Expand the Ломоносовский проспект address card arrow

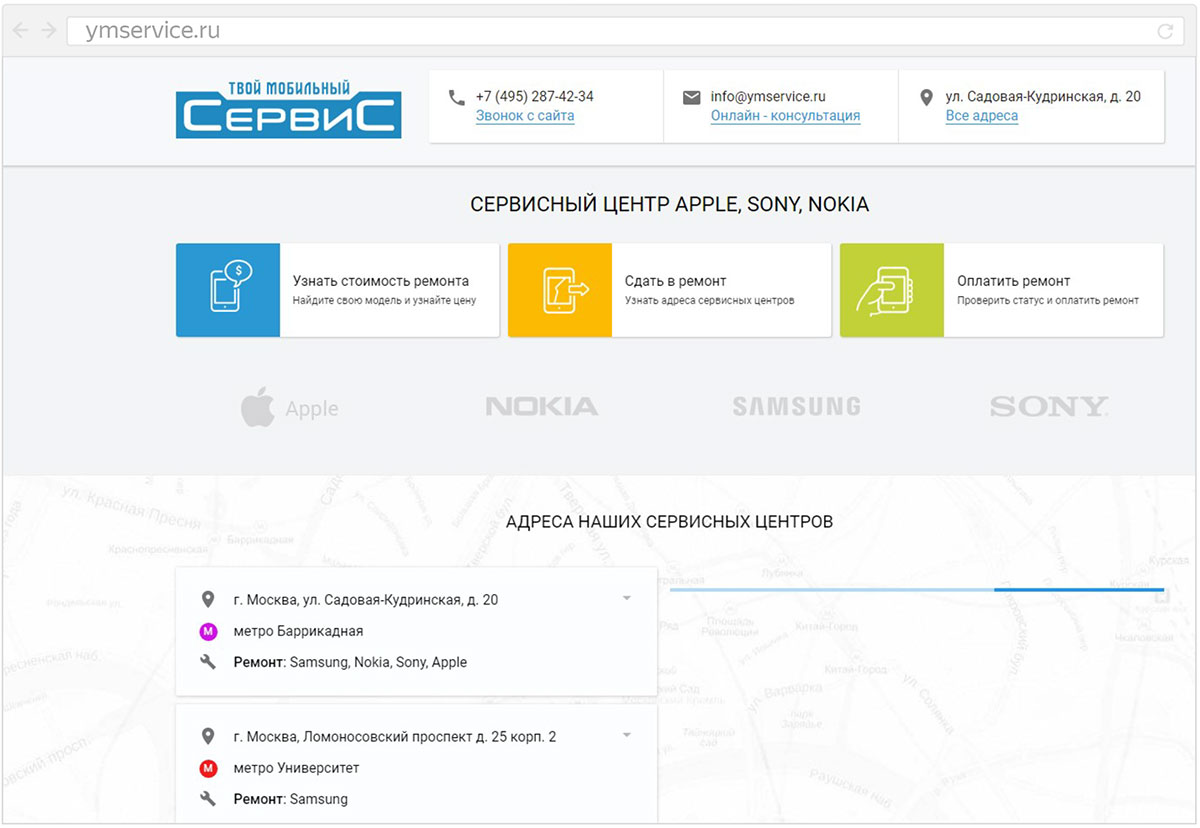(x=627, y=736)
